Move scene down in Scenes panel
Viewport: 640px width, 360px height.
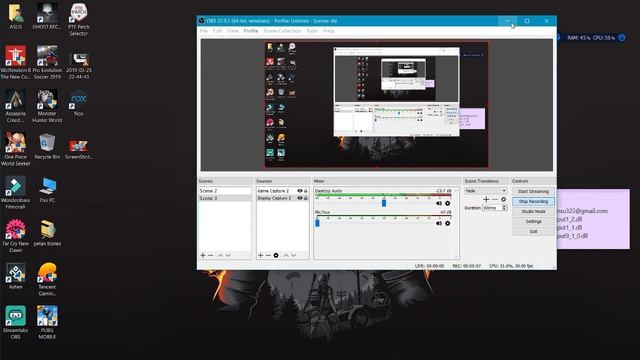228,255
